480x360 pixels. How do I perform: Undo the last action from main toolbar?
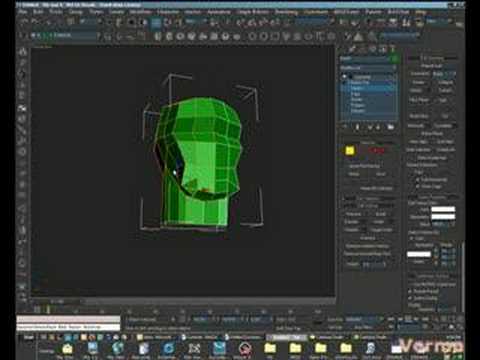coord(24,22)
